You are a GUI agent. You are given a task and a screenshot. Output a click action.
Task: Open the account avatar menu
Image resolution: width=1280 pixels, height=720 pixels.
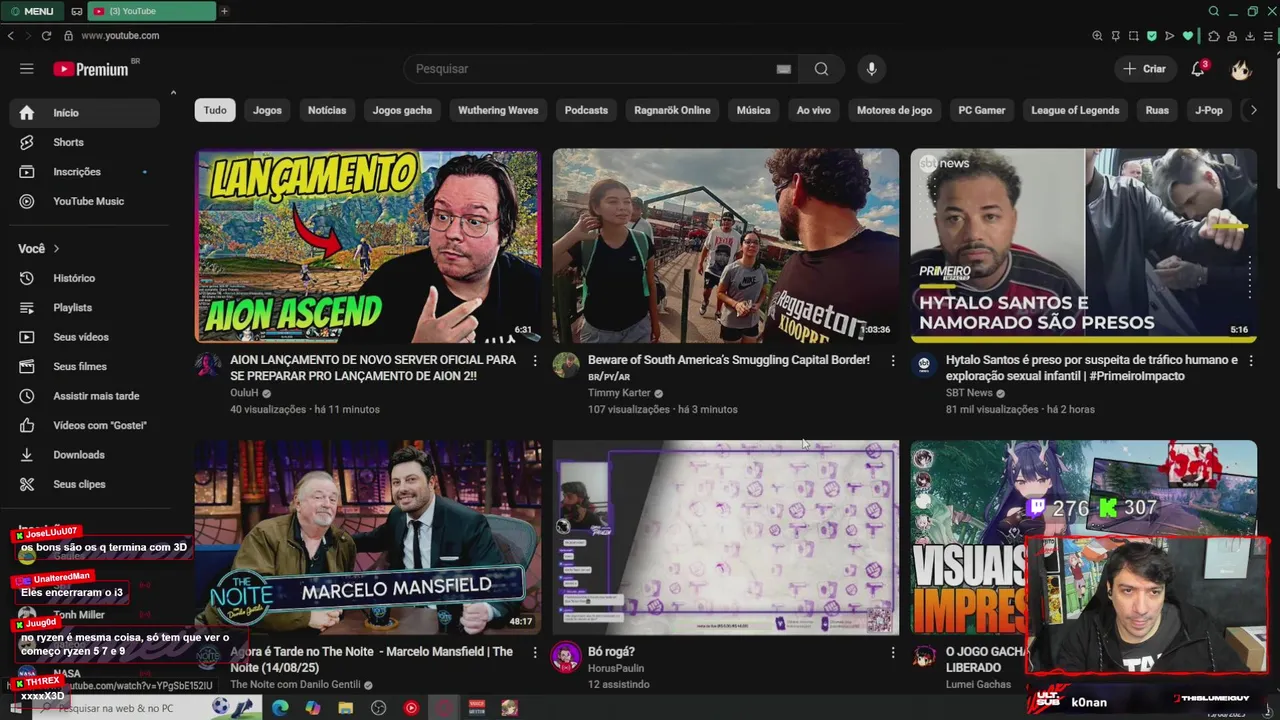[x=1241, y=69]
